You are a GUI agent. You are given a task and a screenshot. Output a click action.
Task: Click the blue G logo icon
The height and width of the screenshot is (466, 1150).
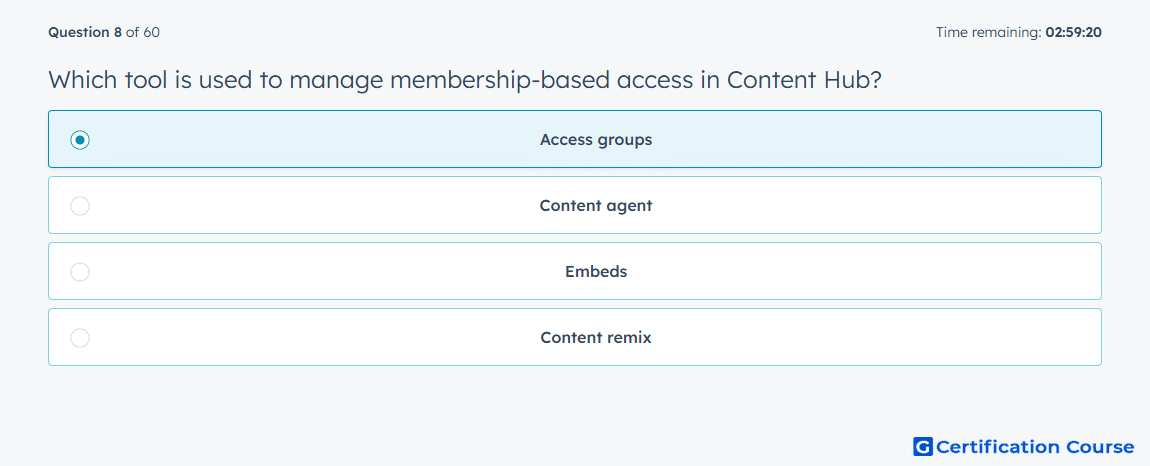point(923,446)
